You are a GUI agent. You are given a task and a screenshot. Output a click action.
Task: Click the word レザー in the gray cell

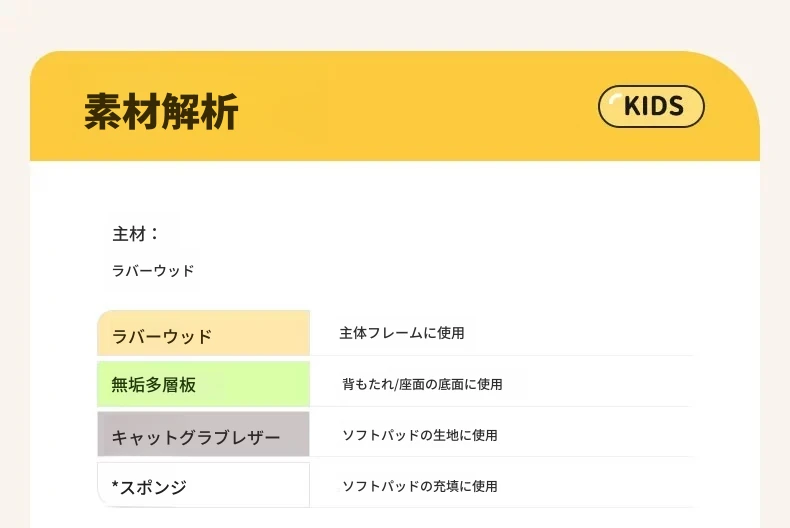tap(256, 437)
